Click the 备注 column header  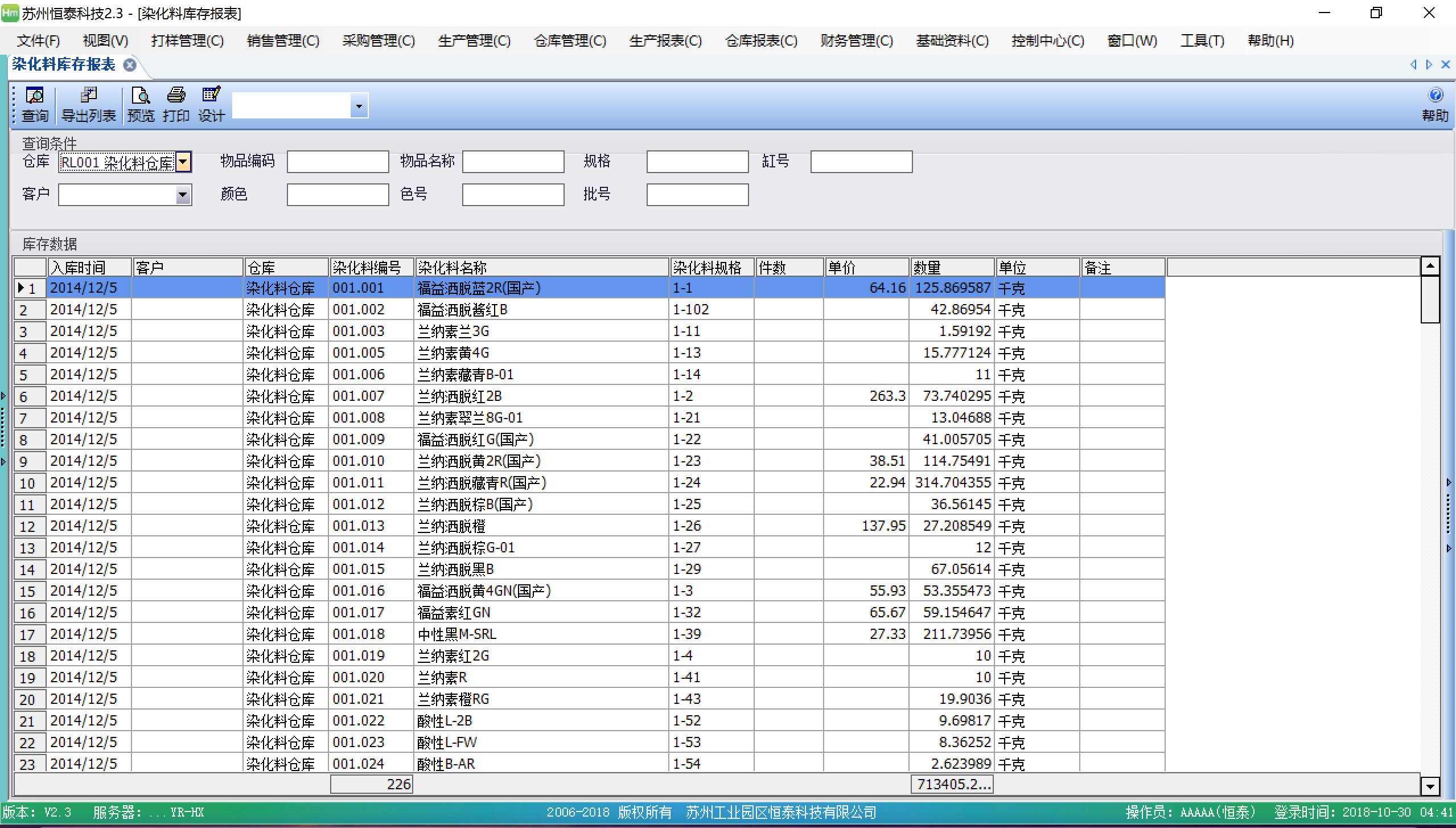pyautogui.click(x=1122, y=267)
